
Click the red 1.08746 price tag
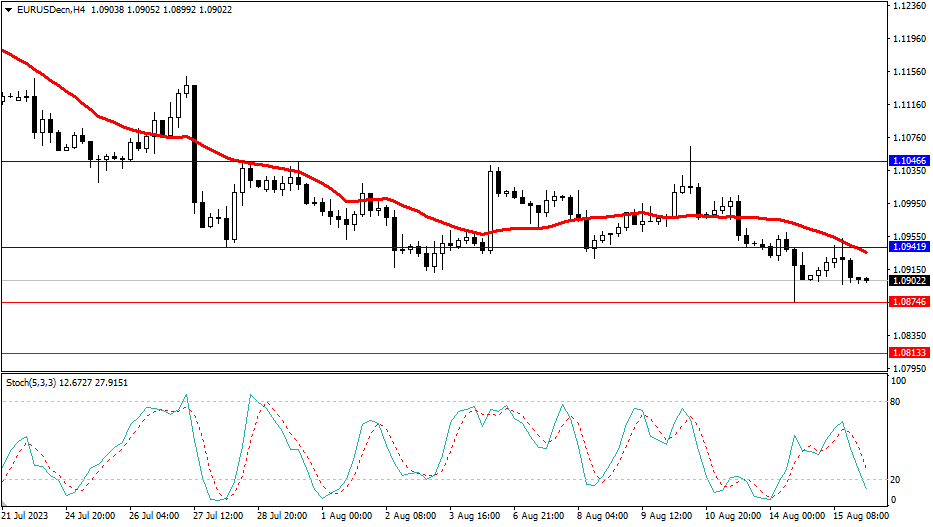coord(908,302)
